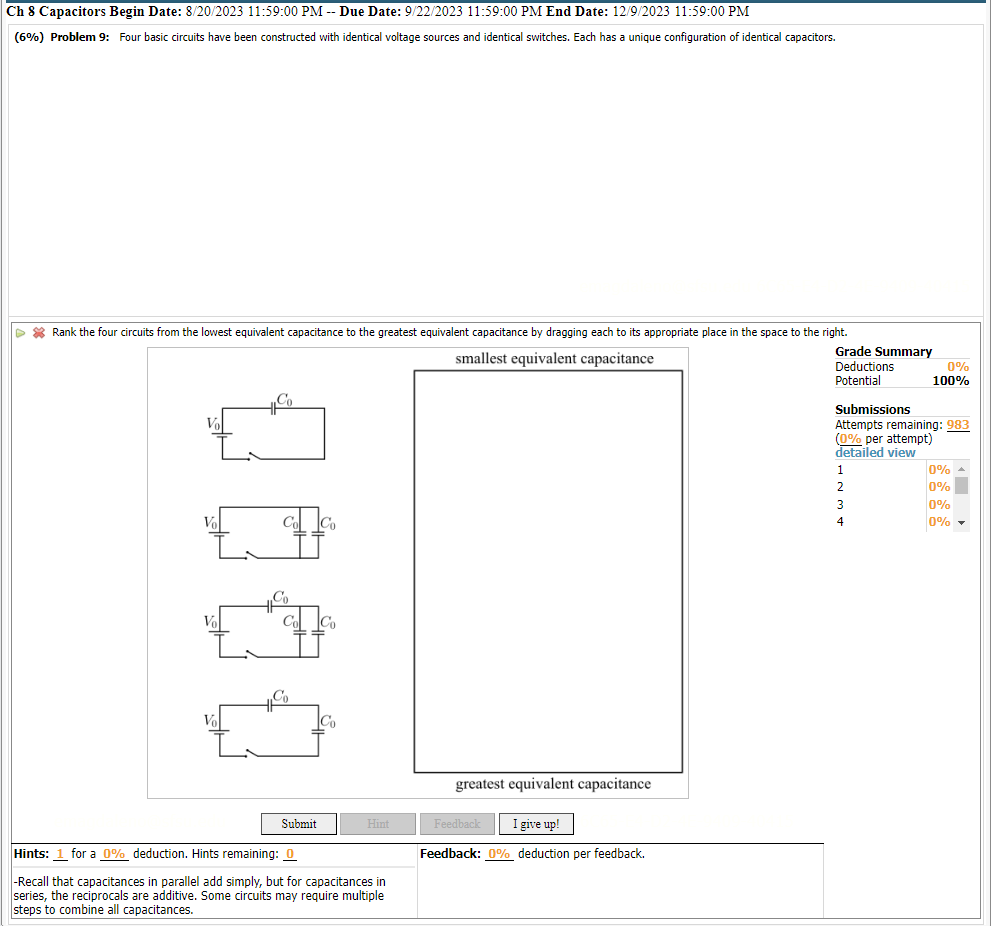
Task: Click the "983" attempts remaining link
Action: point(957,424)
